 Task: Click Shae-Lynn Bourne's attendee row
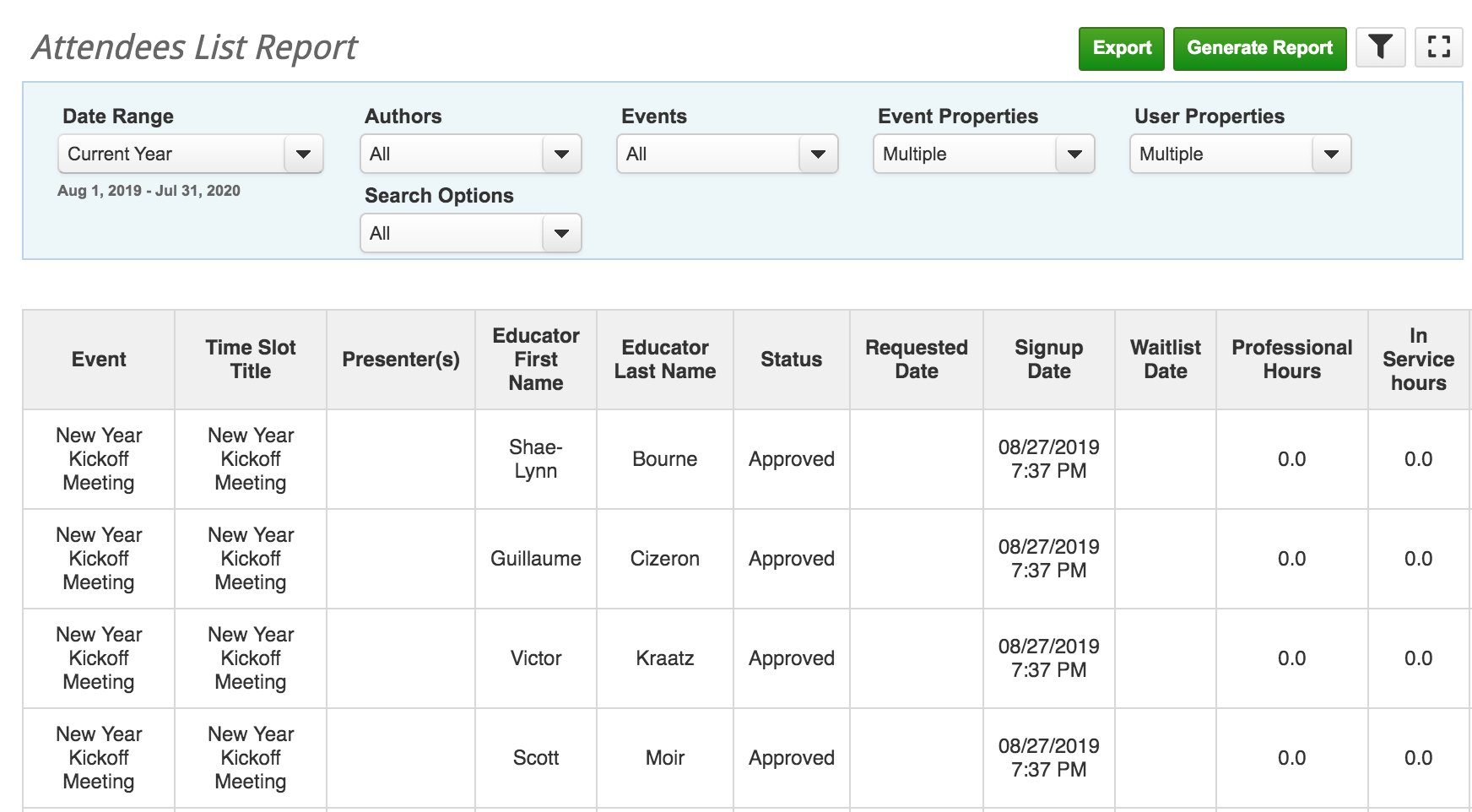click(x=535, y=459)
